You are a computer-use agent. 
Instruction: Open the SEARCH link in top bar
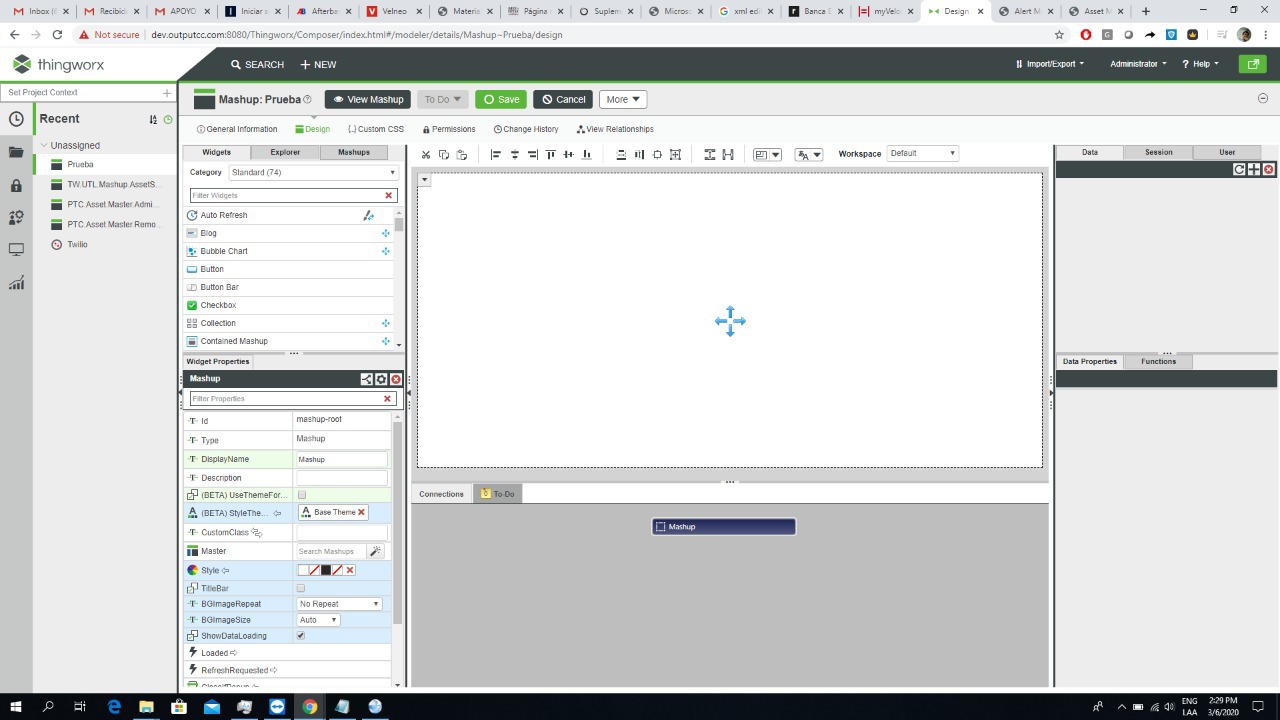[258, 64]
